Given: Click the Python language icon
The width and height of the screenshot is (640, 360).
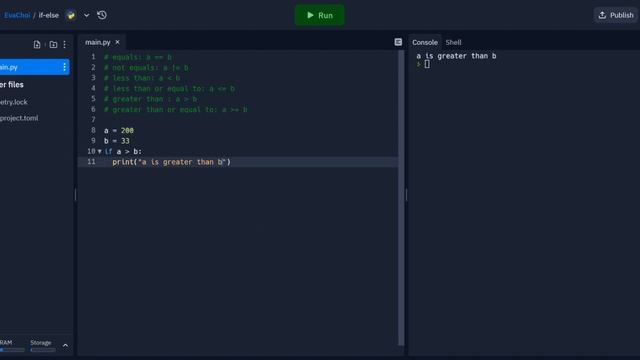Looking at the screenshot, I should [x=71, y=16].
